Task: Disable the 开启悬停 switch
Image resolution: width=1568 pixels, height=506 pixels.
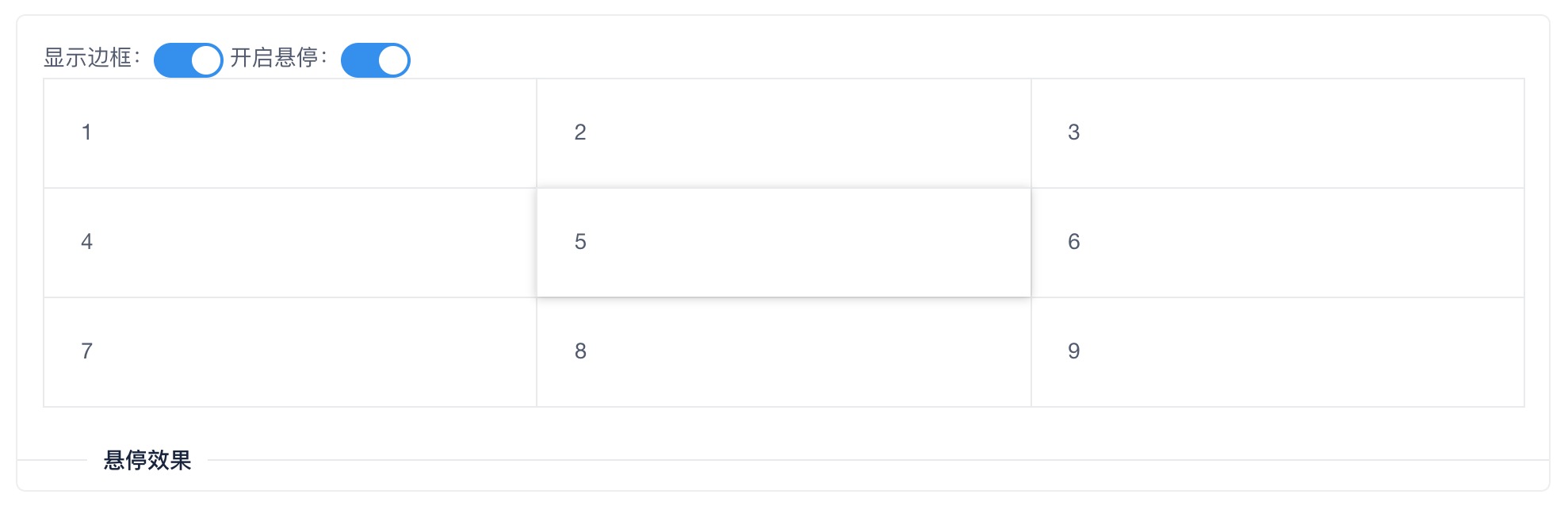Action: 375,60
